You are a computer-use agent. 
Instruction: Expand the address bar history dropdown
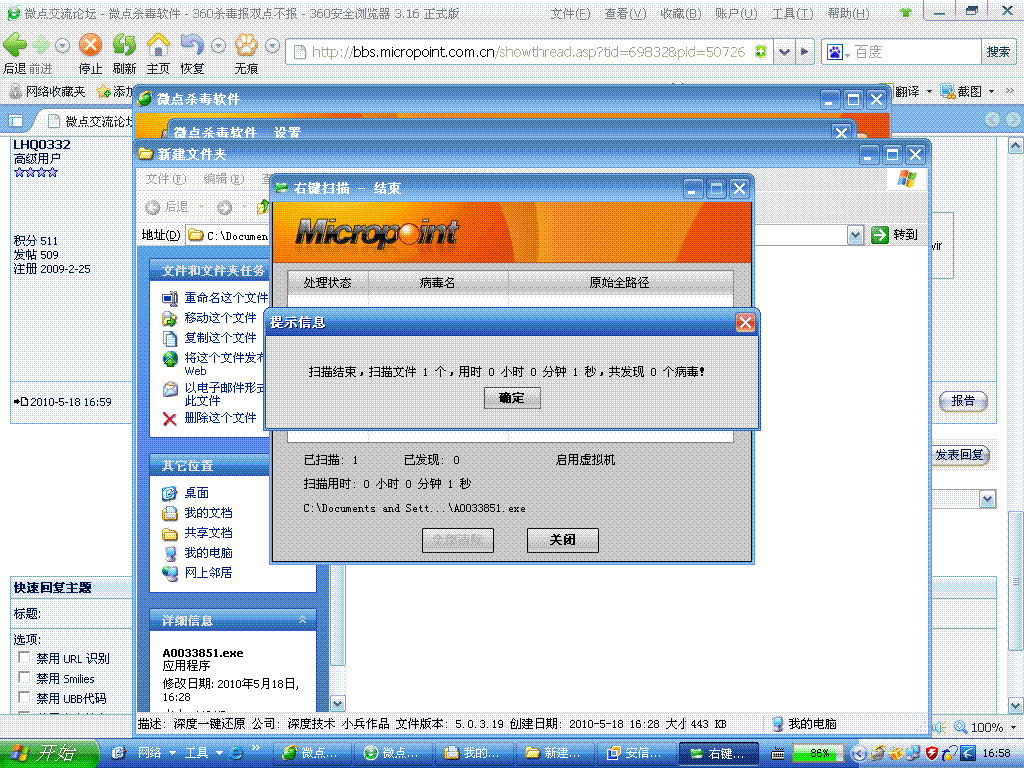pos(785,52)
